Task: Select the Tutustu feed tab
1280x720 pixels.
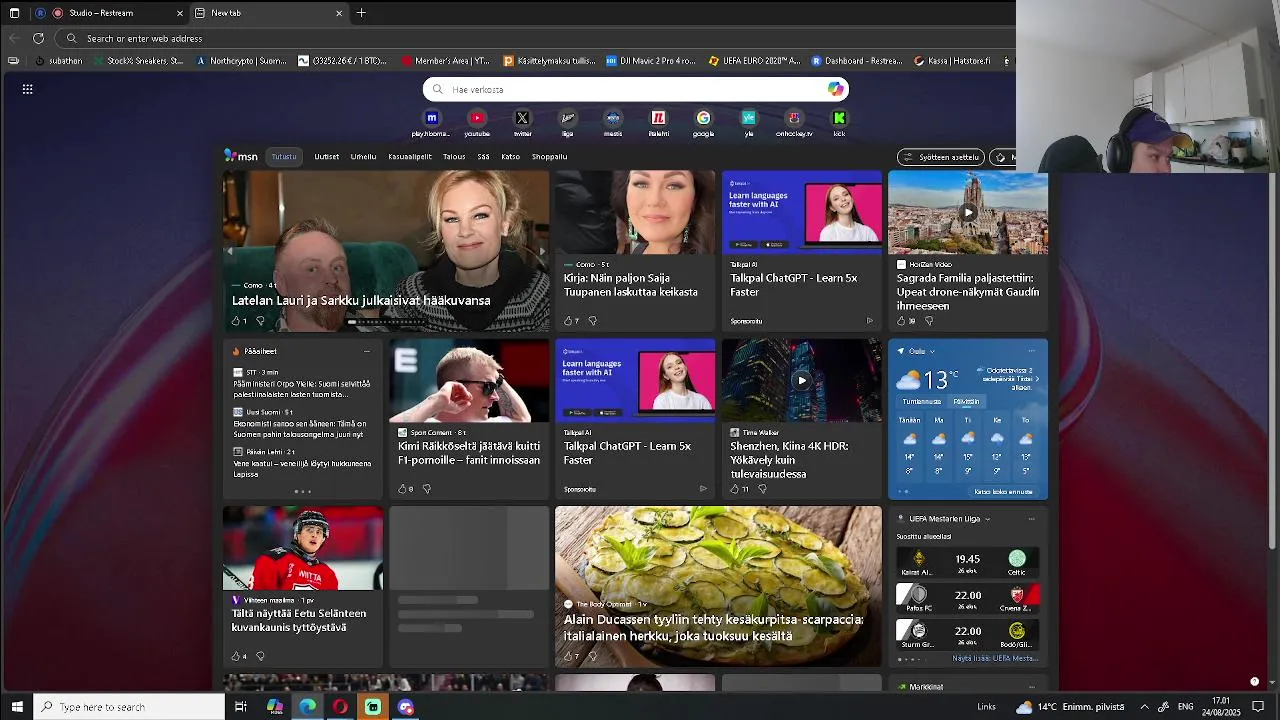Action: [x=284, y=156]
